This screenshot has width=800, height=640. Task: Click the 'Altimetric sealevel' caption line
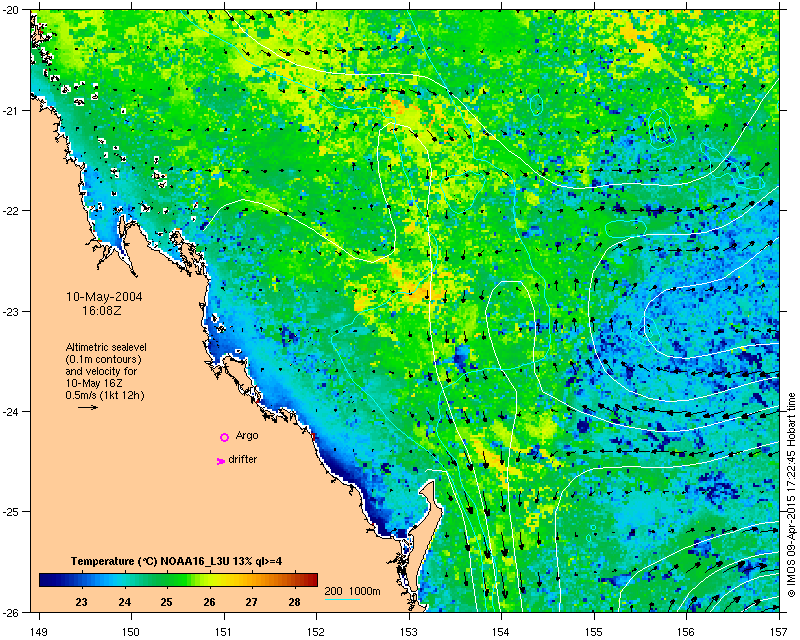pos(106,347)
